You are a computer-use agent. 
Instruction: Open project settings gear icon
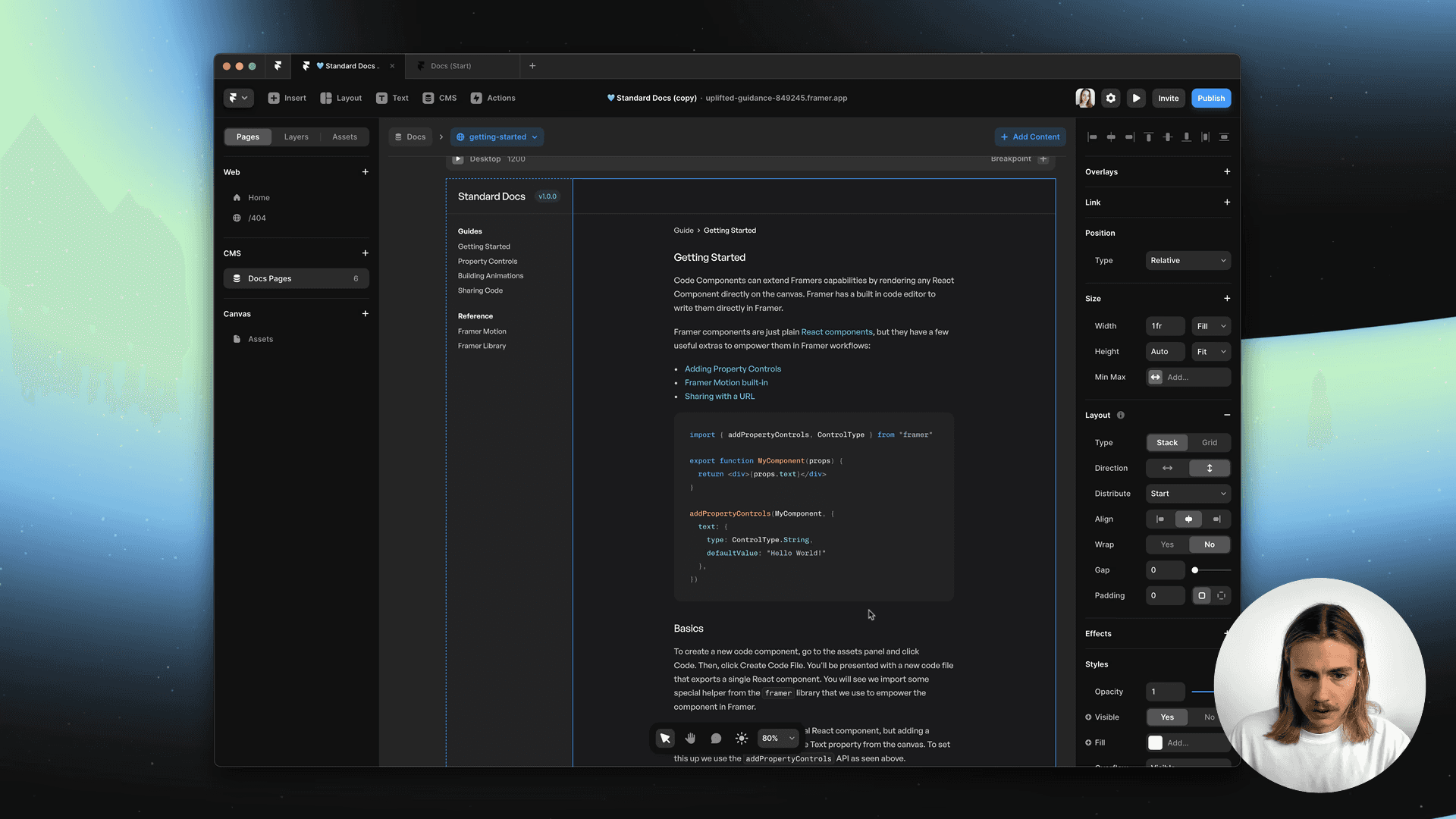tap(1110, 98)
